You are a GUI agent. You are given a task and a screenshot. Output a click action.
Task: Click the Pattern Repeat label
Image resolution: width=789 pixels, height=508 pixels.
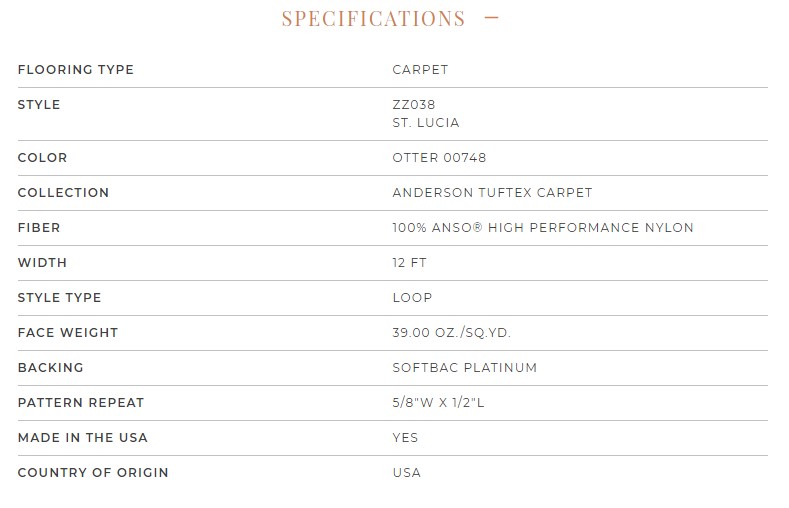point(81,402)
